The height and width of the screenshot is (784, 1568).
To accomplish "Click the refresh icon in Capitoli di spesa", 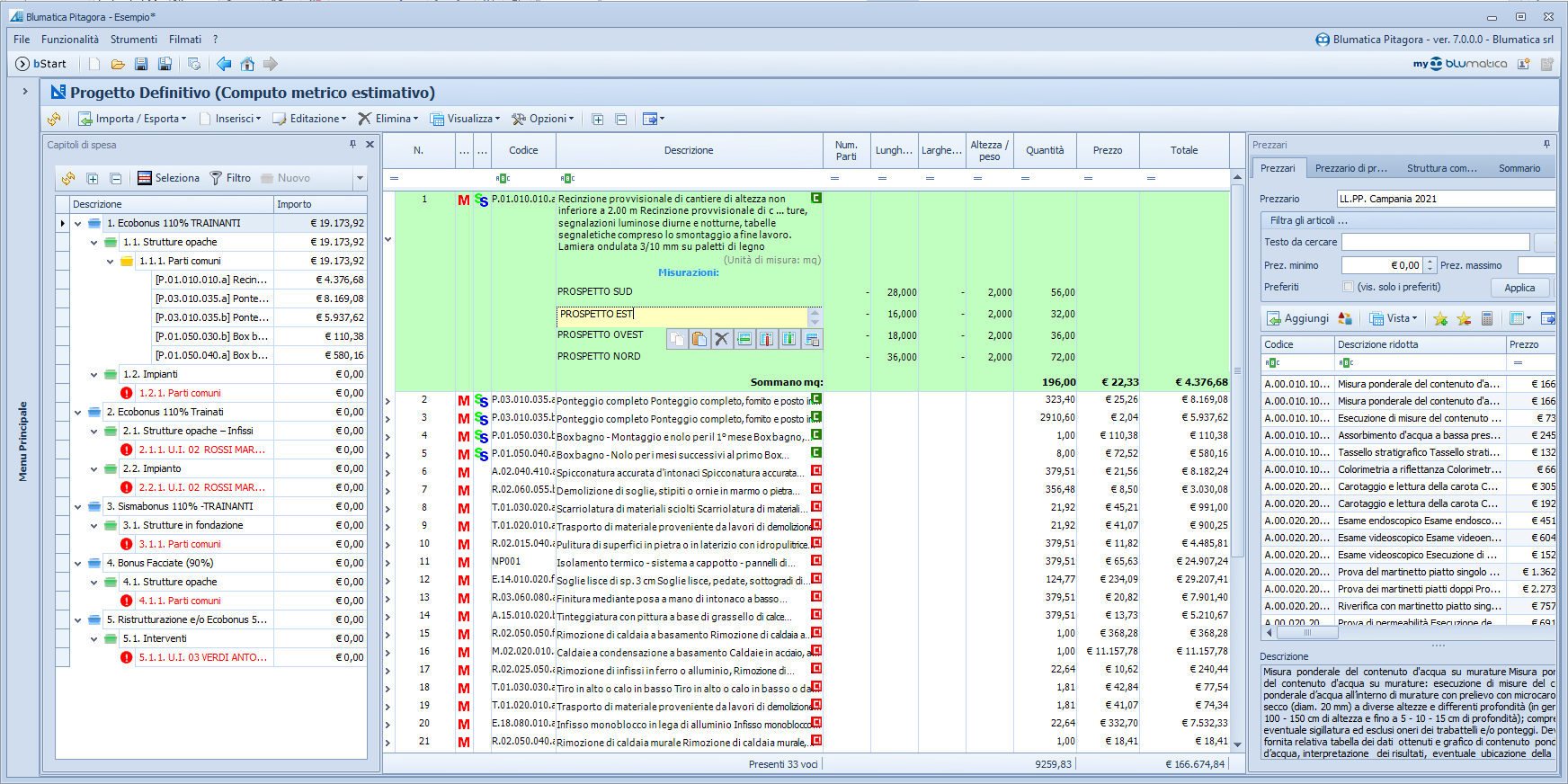I will (x=68, y=178).
